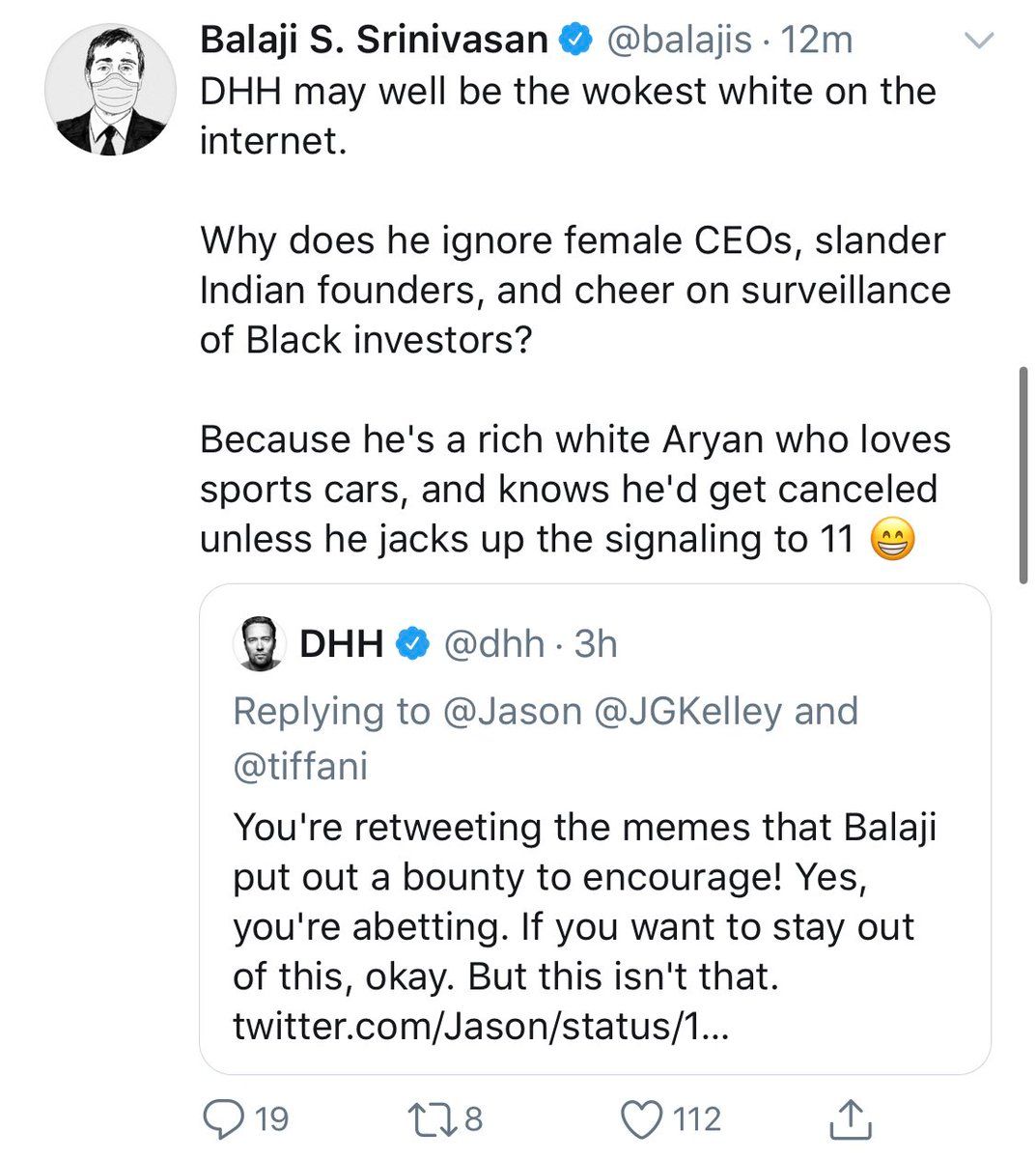The width and height of the screenshot is (1036, 1159).
Task: Click Balaji's blue verified badge
Action: click(x=575, y=41)
